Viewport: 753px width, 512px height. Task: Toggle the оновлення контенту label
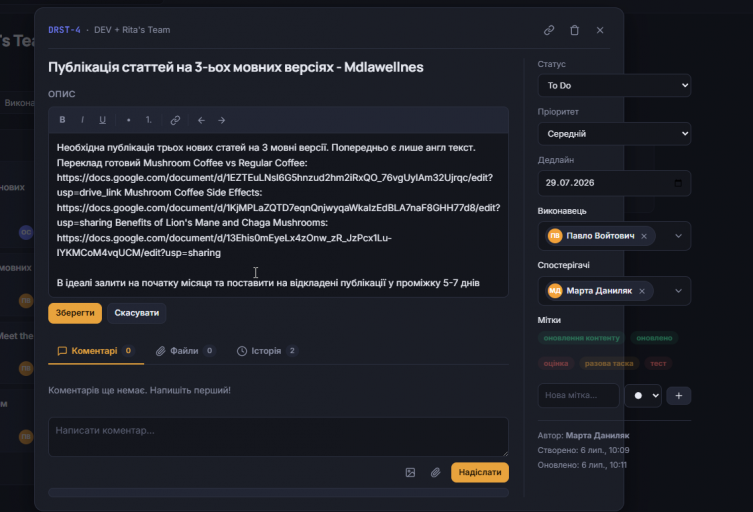click(x=582, y=338)
